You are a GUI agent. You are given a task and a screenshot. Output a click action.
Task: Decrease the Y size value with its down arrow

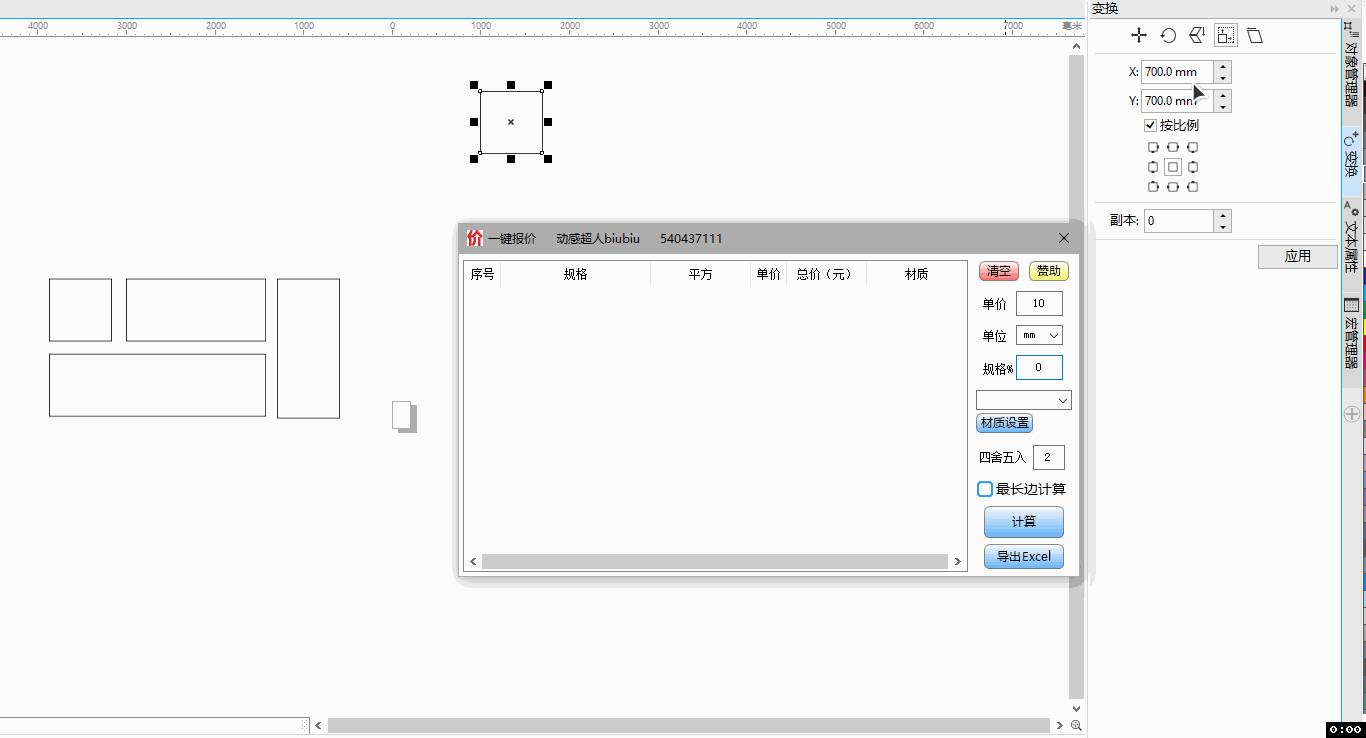tap(1223, 106)
